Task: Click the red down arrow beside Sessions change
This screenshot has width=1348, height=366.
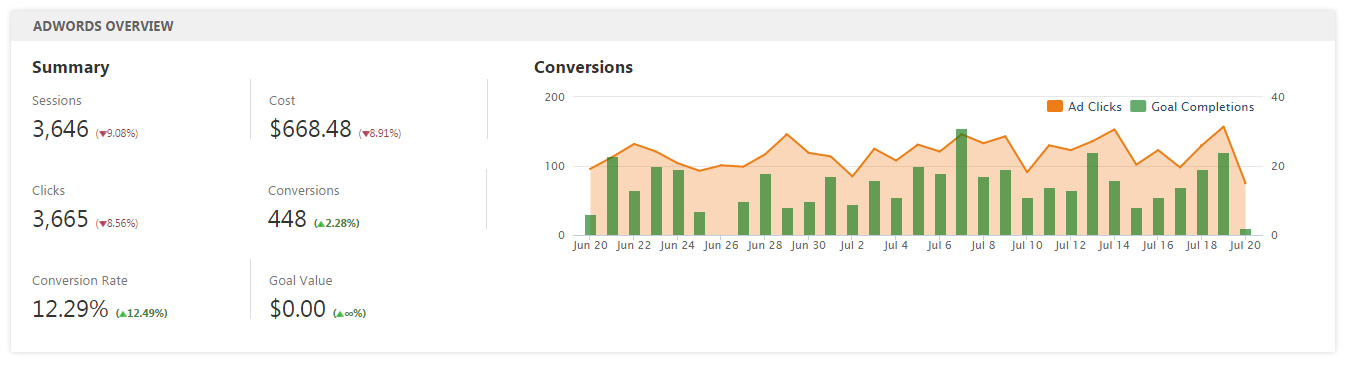Action: point(101,133)
